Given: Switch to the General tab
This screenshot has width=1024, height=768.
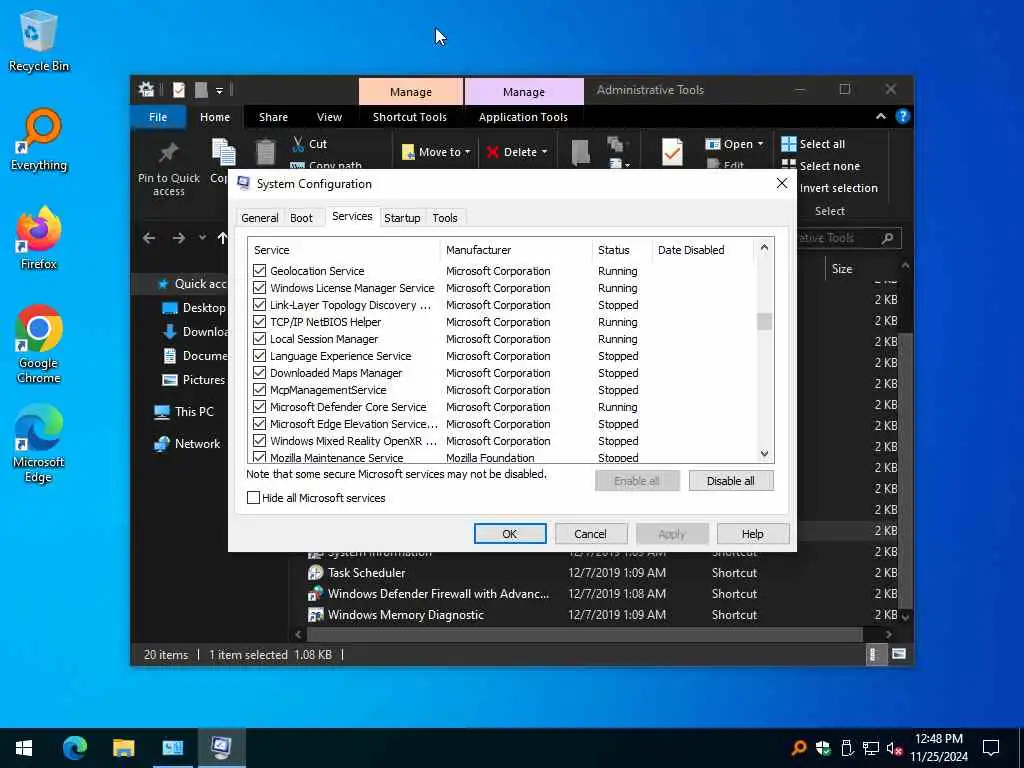Looking at the screenshot, I should tap(259, 217).
